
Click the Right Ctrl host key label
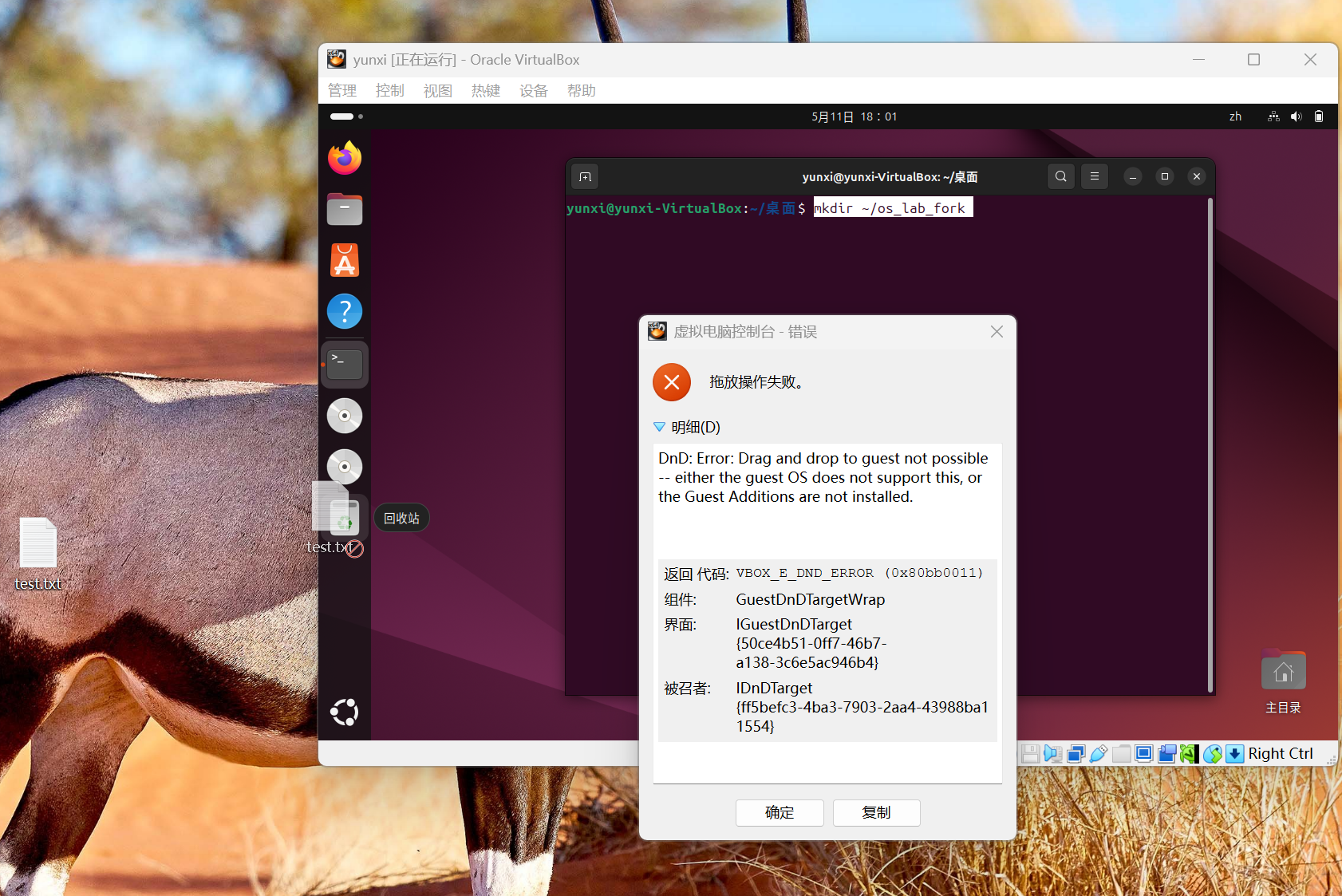(x=1281, y=754)
